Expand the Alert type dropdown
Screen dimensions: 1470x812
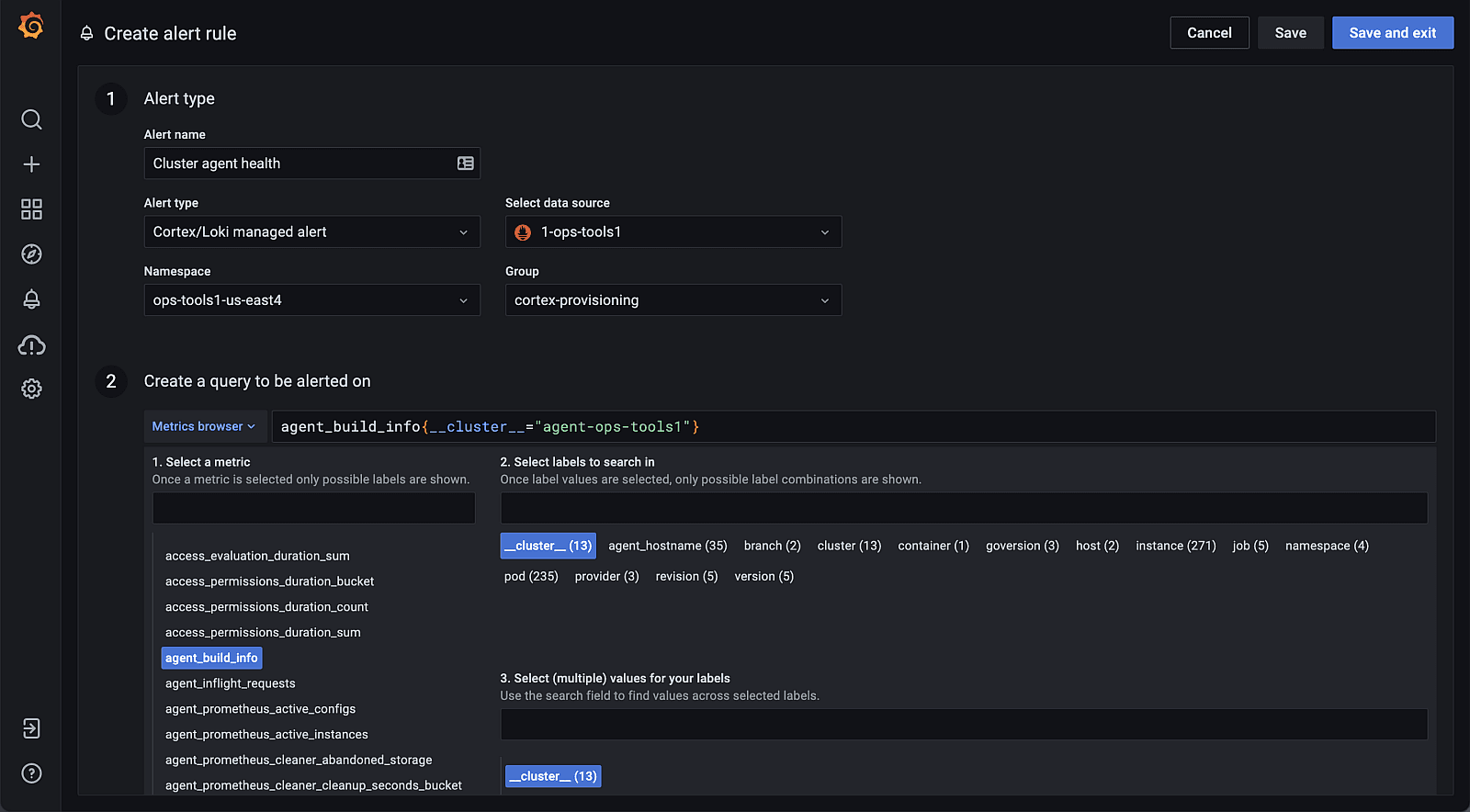click(311, 231)
